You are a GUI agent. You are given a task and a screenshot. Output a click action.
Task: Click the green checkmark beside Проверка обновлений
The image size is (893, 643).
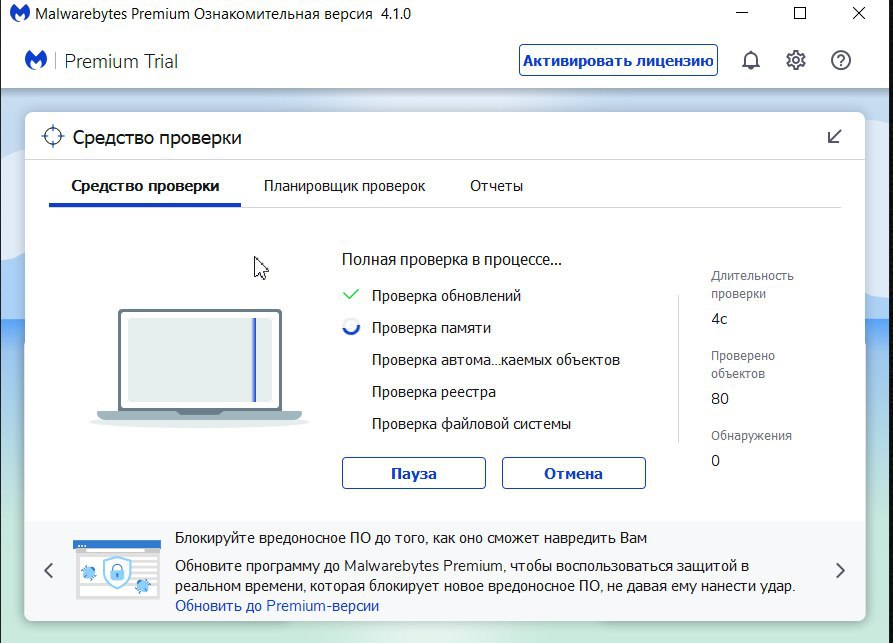351,295
